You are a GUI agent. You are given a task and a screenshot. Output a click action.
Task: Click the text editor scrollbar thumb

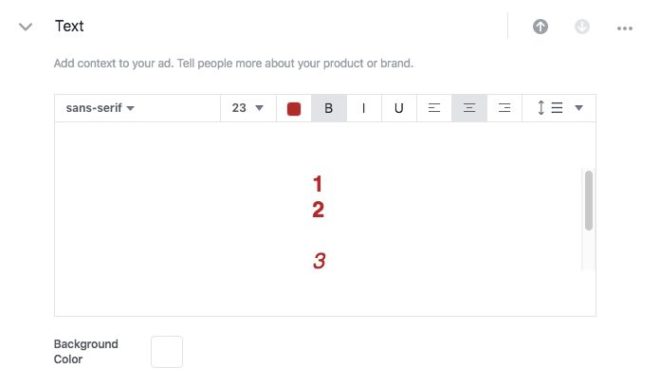(x=588, y=200)
